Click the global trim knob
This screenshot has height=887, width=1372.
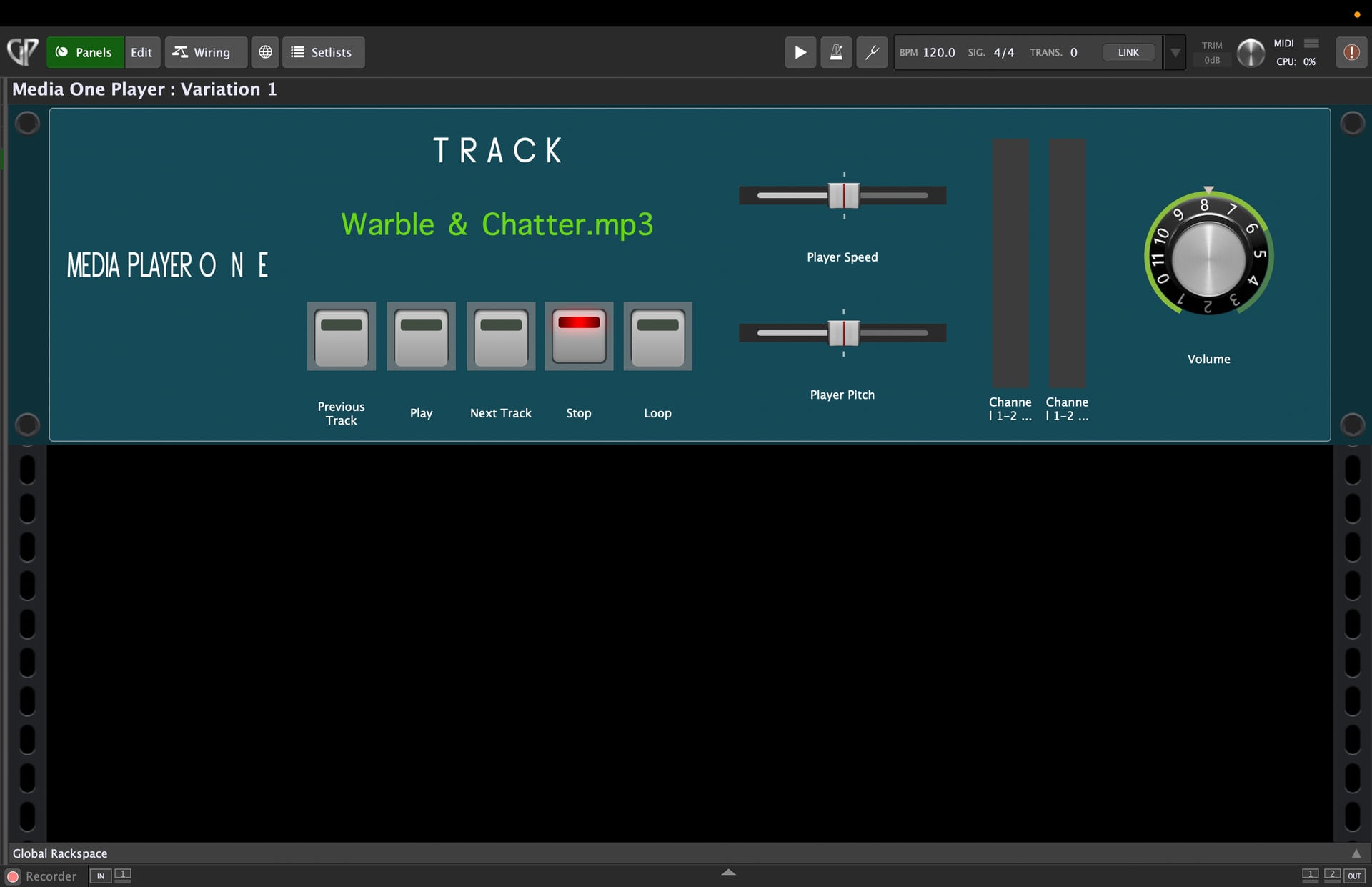[1250, 53]
